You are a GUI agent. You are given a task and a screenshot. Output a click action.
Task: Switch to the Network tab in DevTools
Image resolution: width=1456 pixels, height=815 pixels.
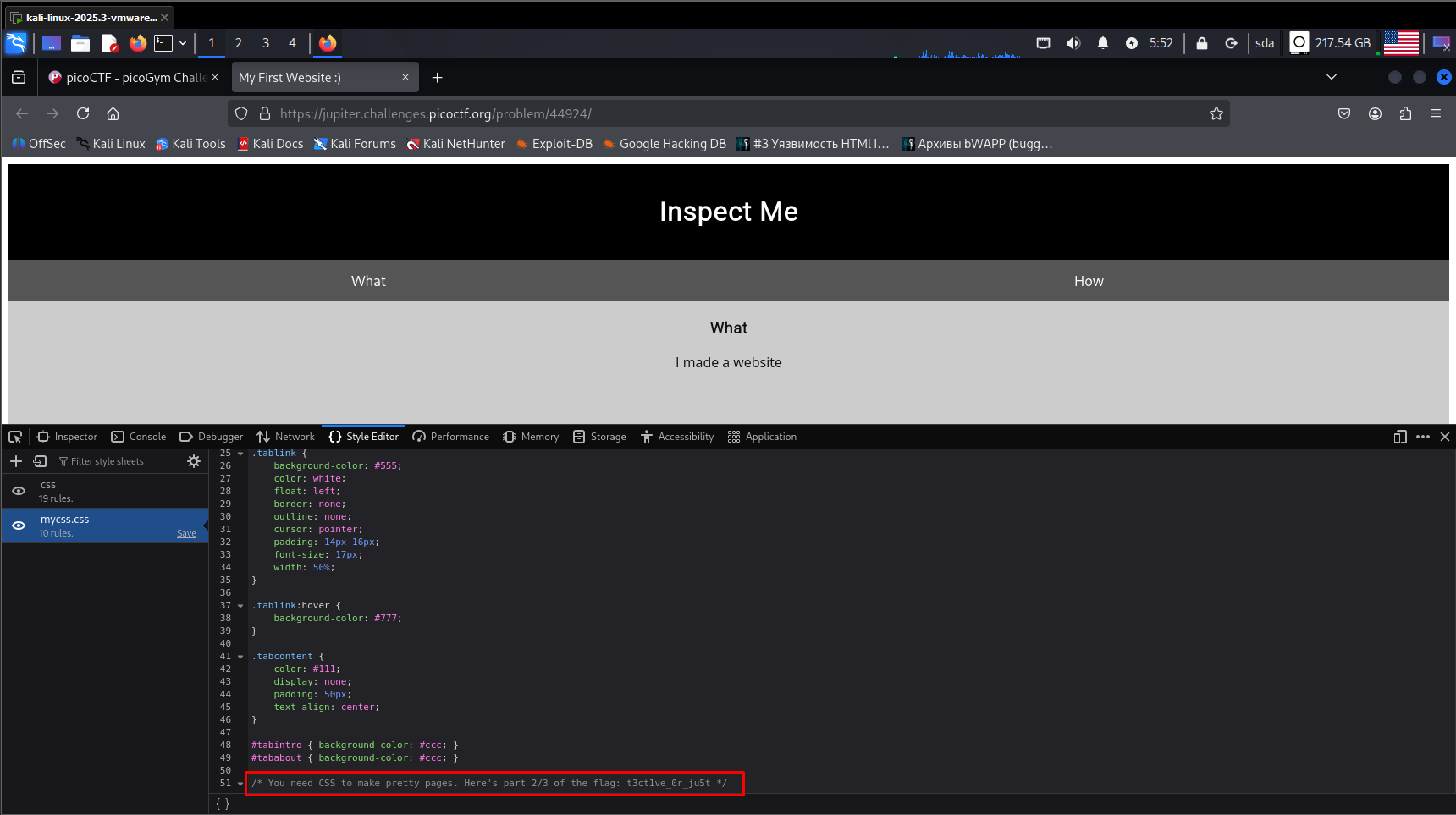285,437
